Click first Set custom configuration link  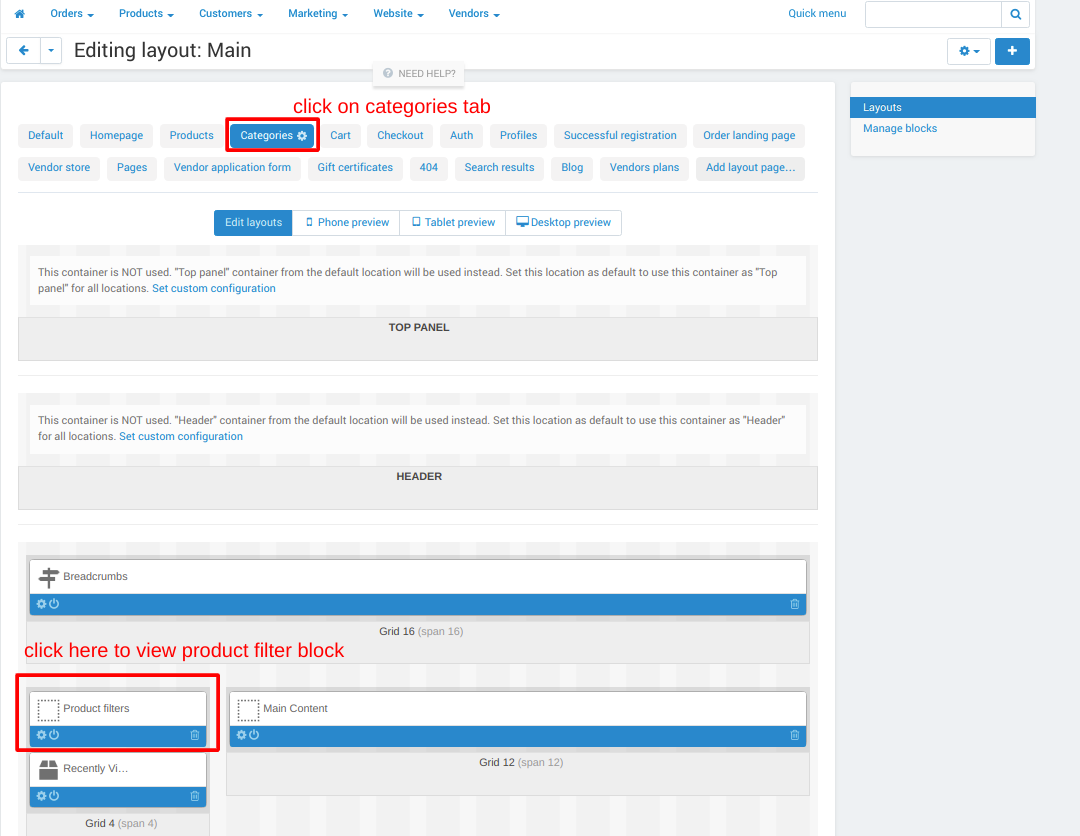click(213, 288)
